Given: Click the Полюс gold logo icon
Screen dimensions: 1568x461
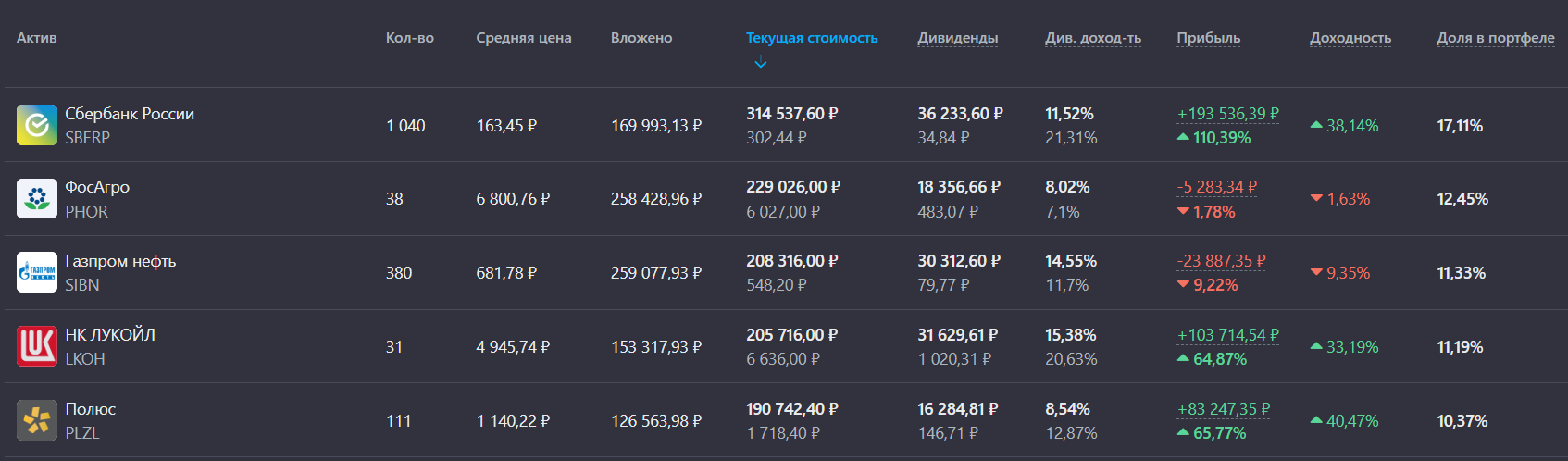Looking at the screenshot, I should 37,420.
